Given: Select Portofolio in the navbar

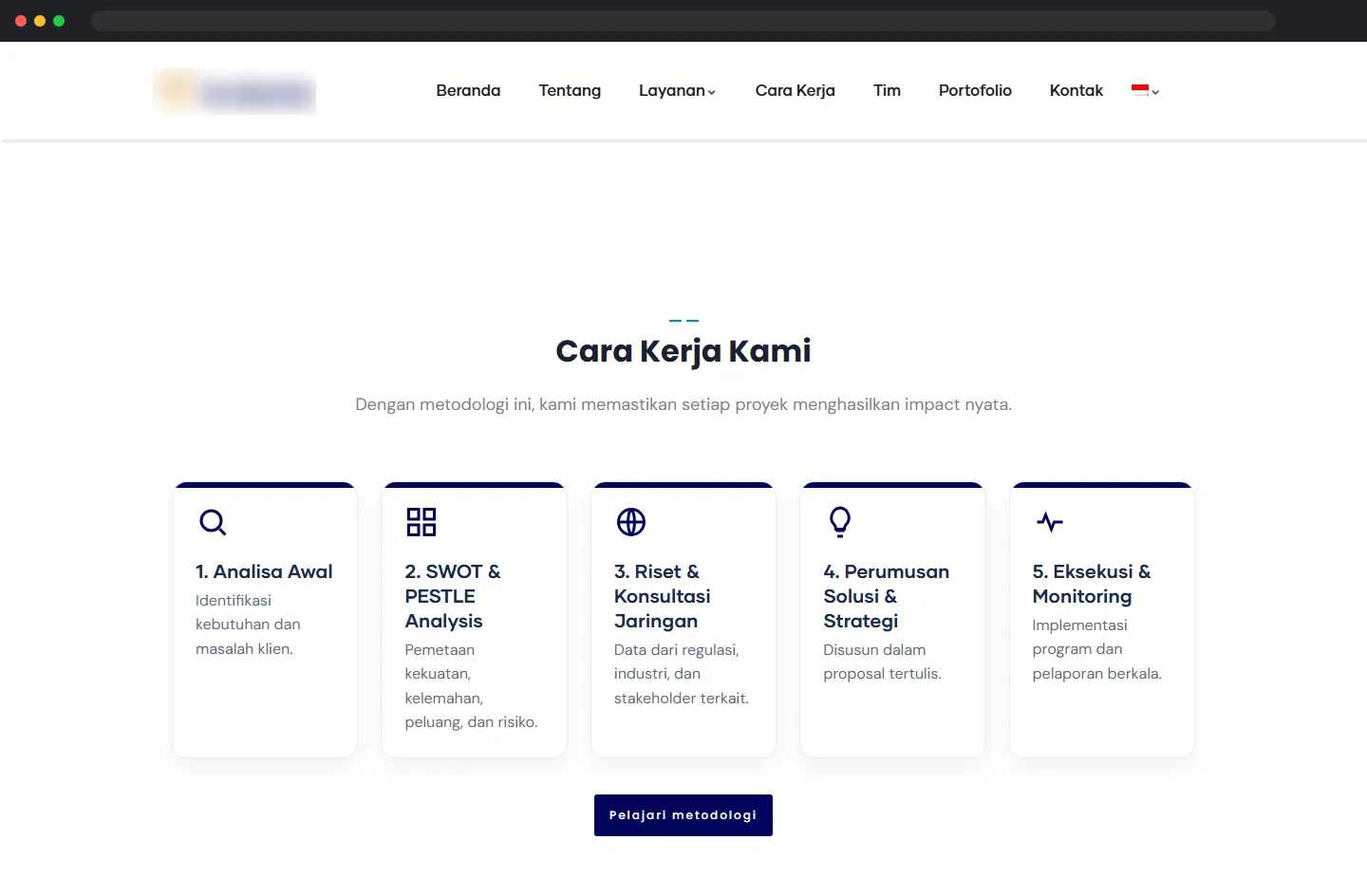Looking at the screenshot, I should (975, 90).
